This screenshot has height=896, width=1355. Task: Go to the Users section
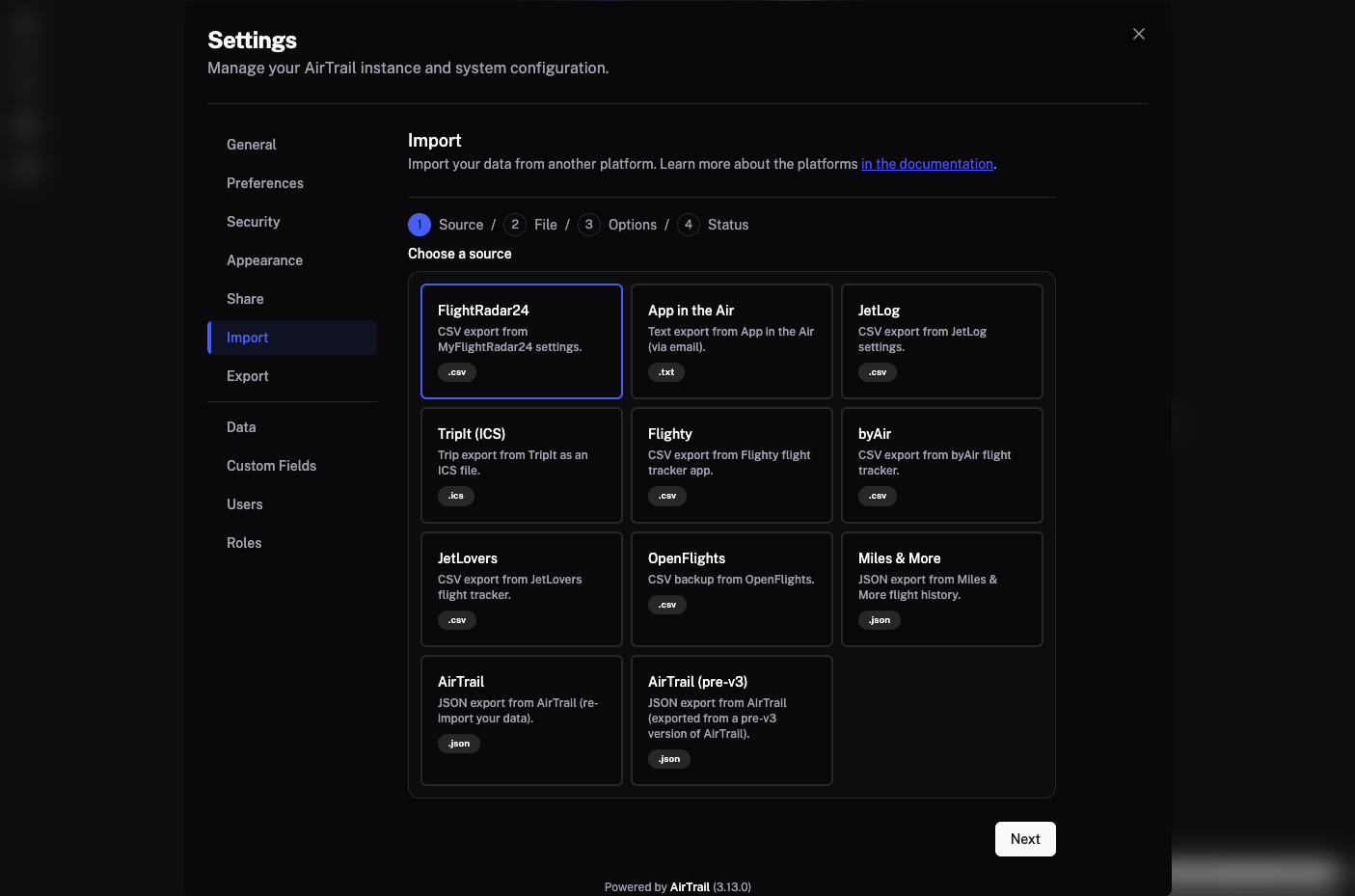click(292, 504)
